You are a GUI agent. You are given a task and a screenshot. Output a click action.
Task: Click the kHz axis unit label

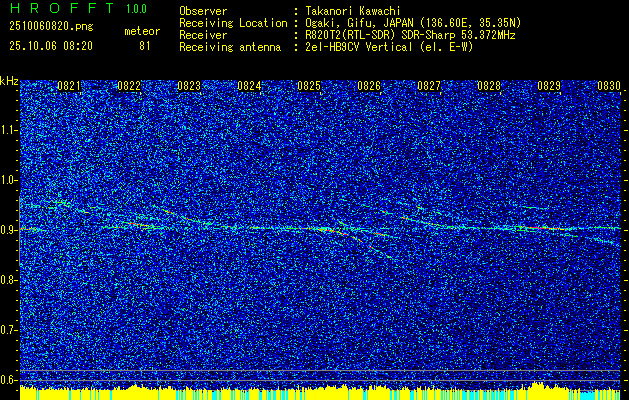tap(9, 81)
